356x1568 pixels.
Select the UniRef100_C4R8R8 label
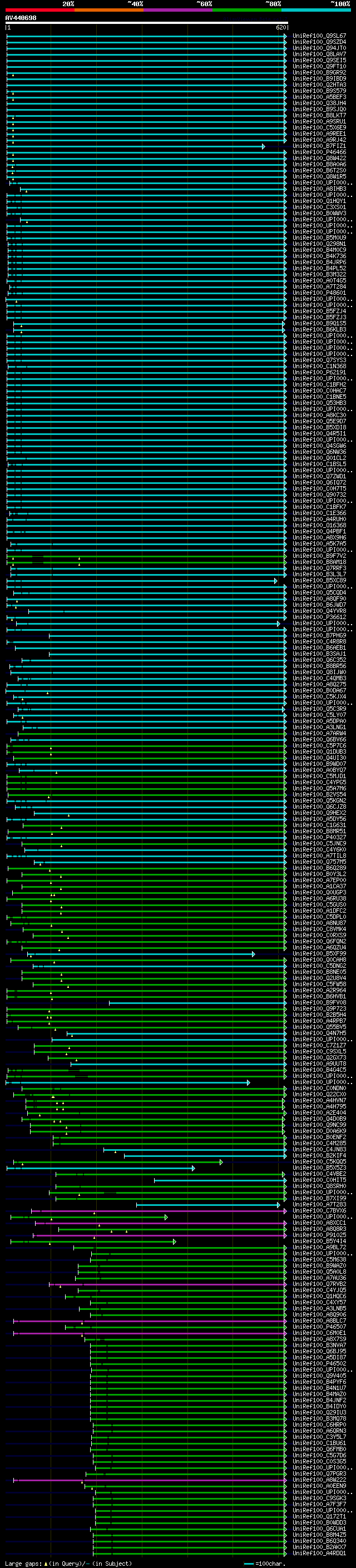[x=319, y=641]
